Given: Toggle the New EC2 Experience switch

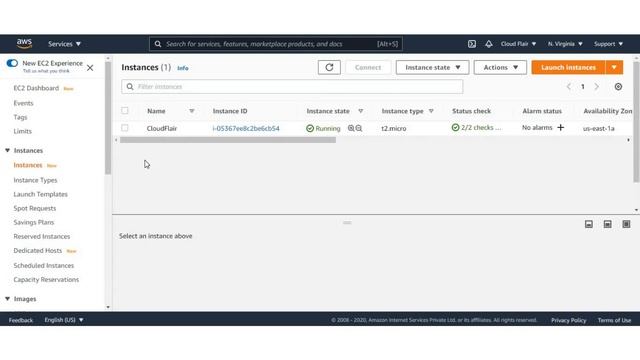Looking at the screenshot, I should pyautogui.click(x=12, y=63).
